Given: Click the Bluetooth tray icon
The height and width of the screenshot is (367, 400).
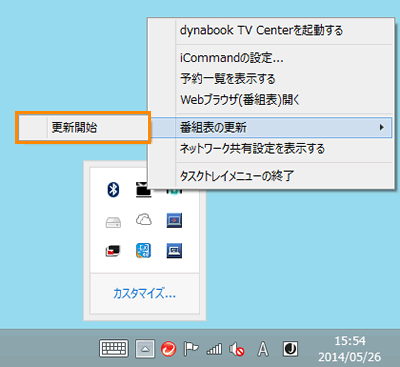Looking at the screenshot, I should (113, 190).
